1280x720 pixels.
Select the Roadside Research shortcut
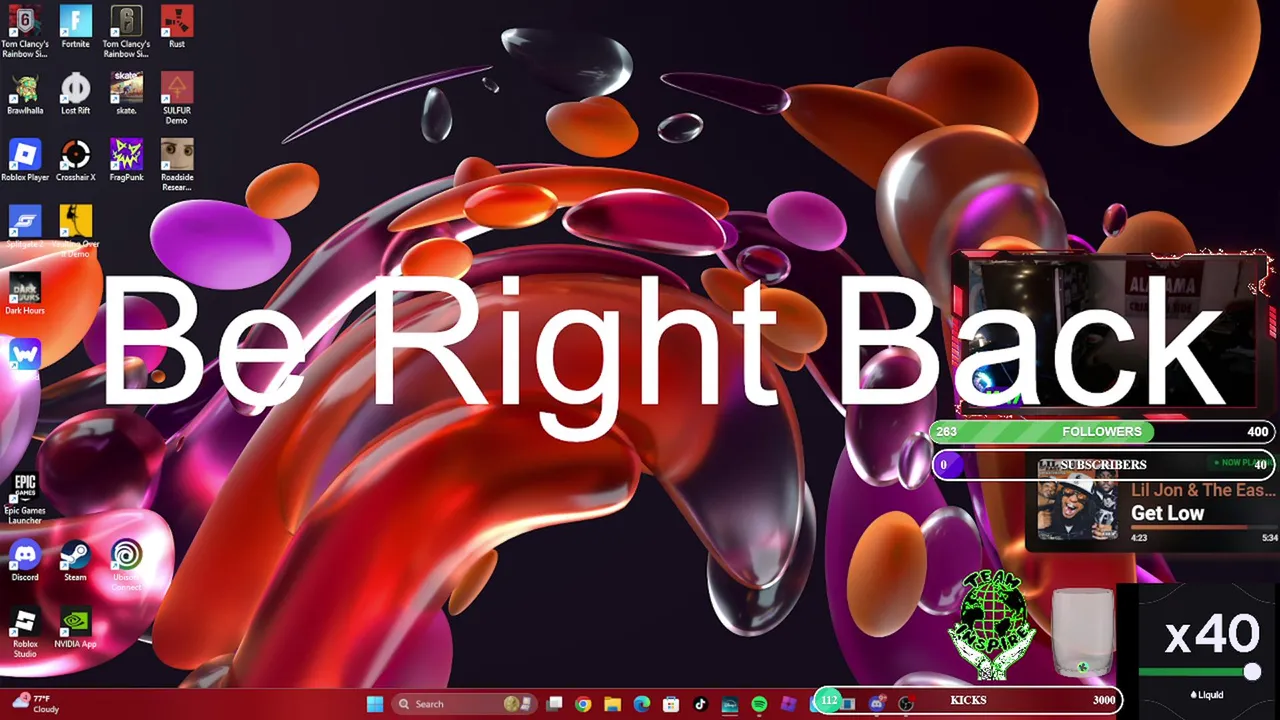click(x=177, y=165)
